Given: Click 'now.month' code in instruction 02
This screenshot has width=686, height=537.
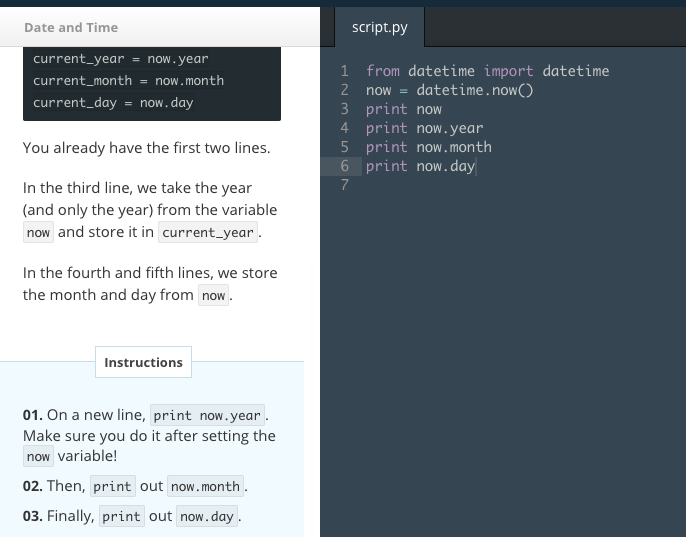Looking at the screenshot, I should click(x=205, y=487).
